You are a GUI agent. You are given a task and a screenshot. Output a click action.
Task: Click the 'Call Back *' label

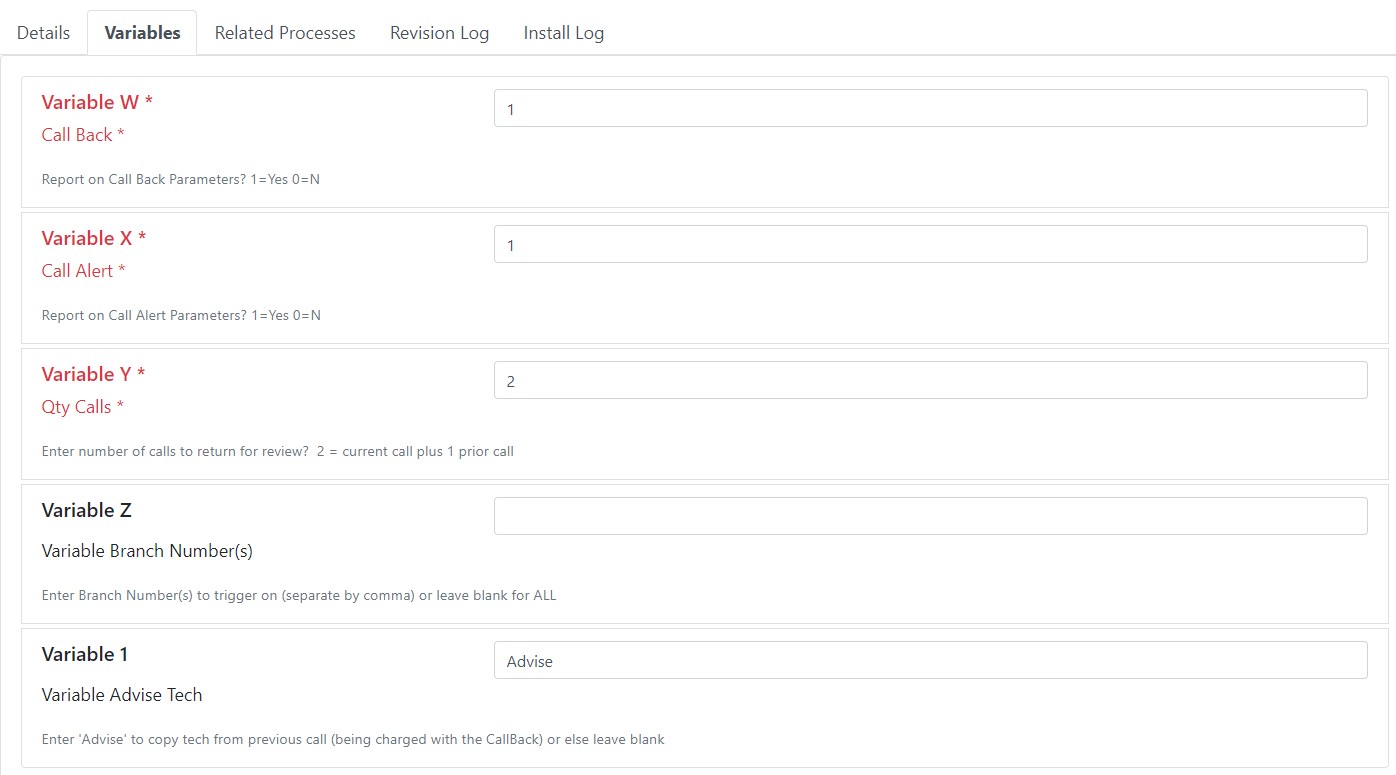point(83,135)
